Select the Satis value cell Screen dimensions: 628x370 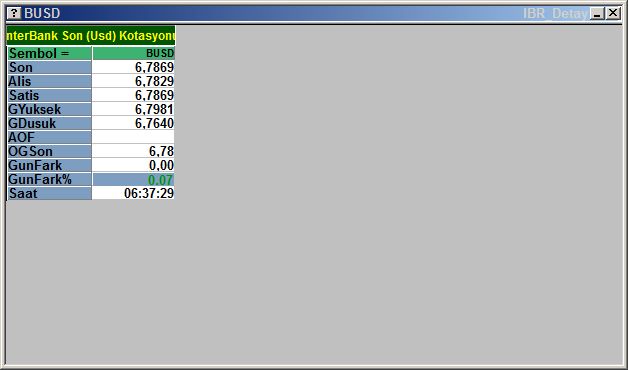133,95
